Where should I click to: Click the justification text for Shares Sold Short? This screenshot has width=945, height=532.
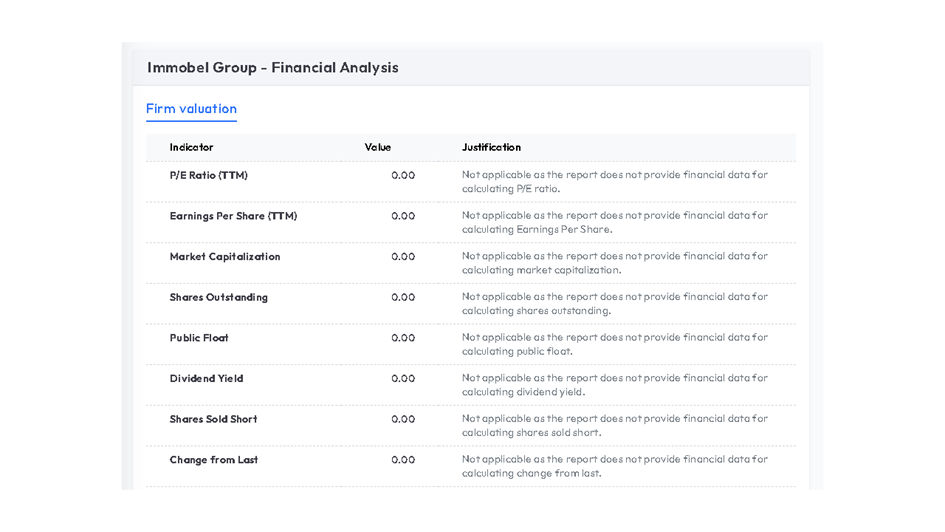pyautogui.click(x=614, y=426)
